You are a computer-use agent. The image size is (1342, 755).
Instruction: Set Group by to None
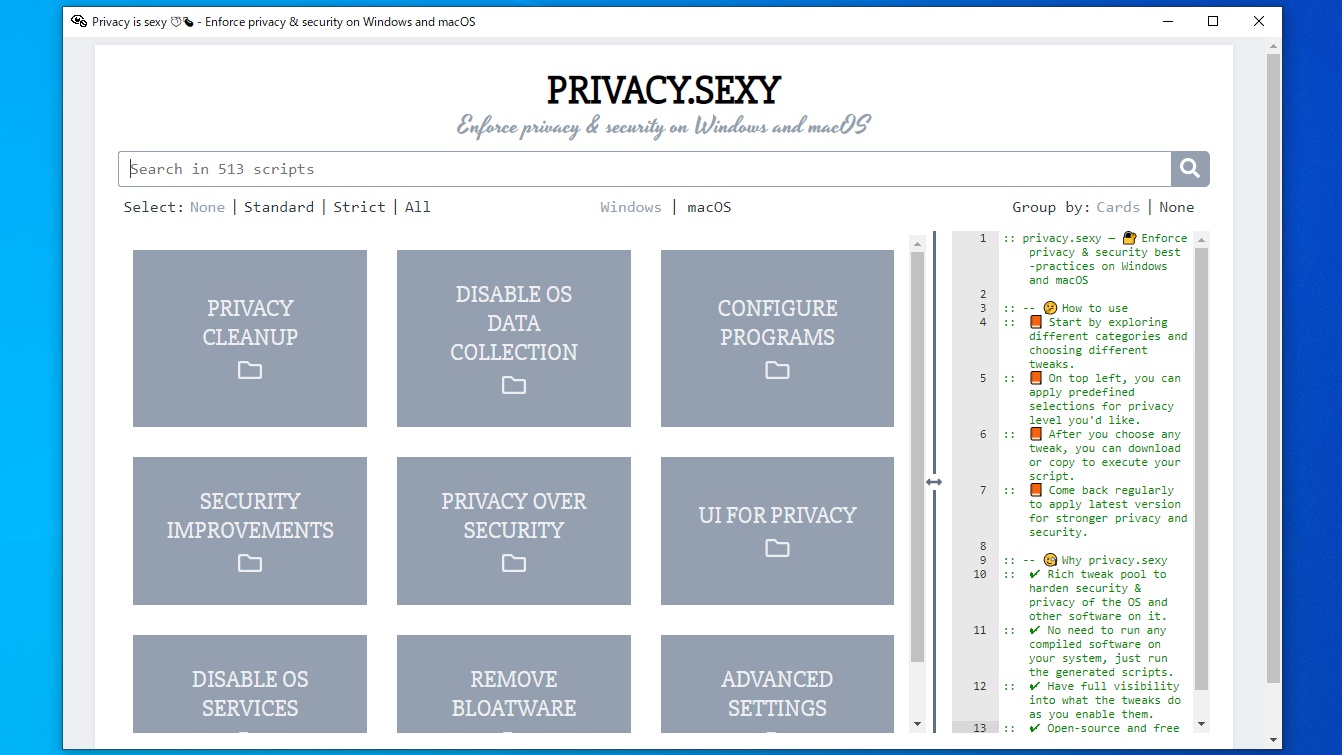point(1177,207)
